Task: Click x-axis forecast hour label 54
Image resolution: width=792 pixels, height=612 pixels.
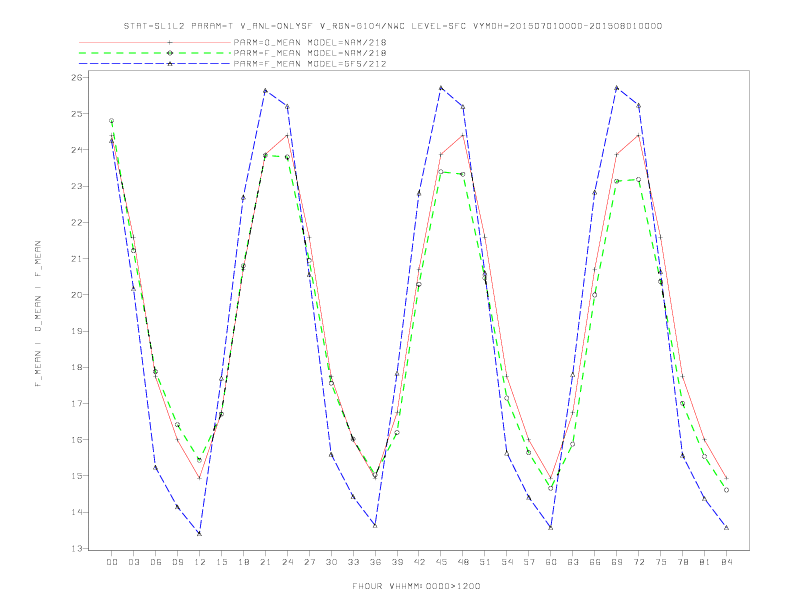Action: [507, 562]
